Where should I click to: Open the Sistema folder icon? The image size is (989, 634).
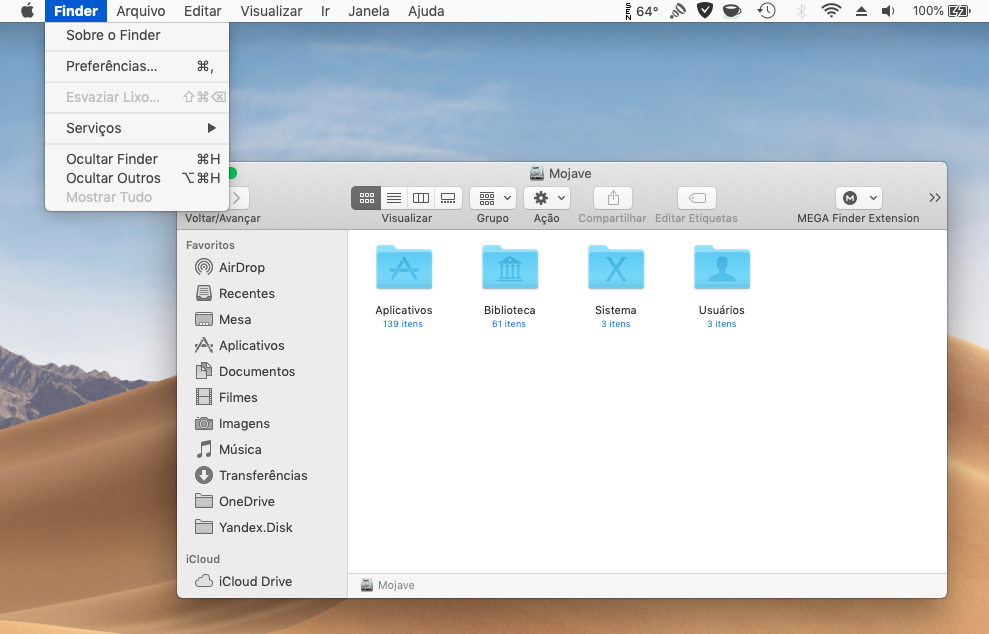[616, 267]
